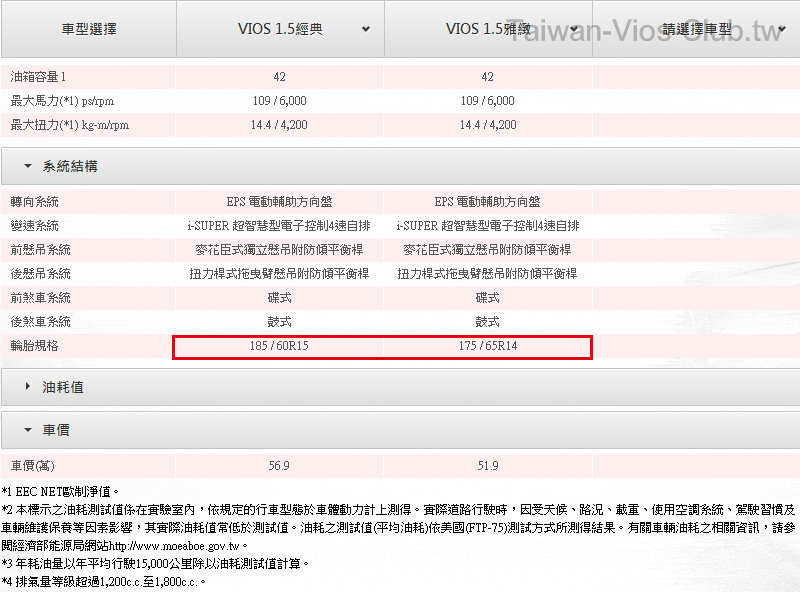Select the 185 / 60R15 tire value

coord(279,346)
